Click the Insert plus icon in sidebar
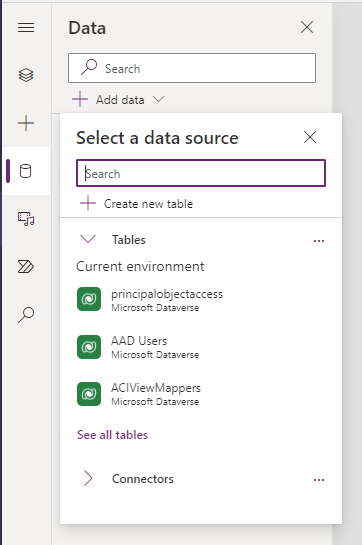The width and height of the screenshot is (362, 545). pyautogui.click(x=26, y=123)
